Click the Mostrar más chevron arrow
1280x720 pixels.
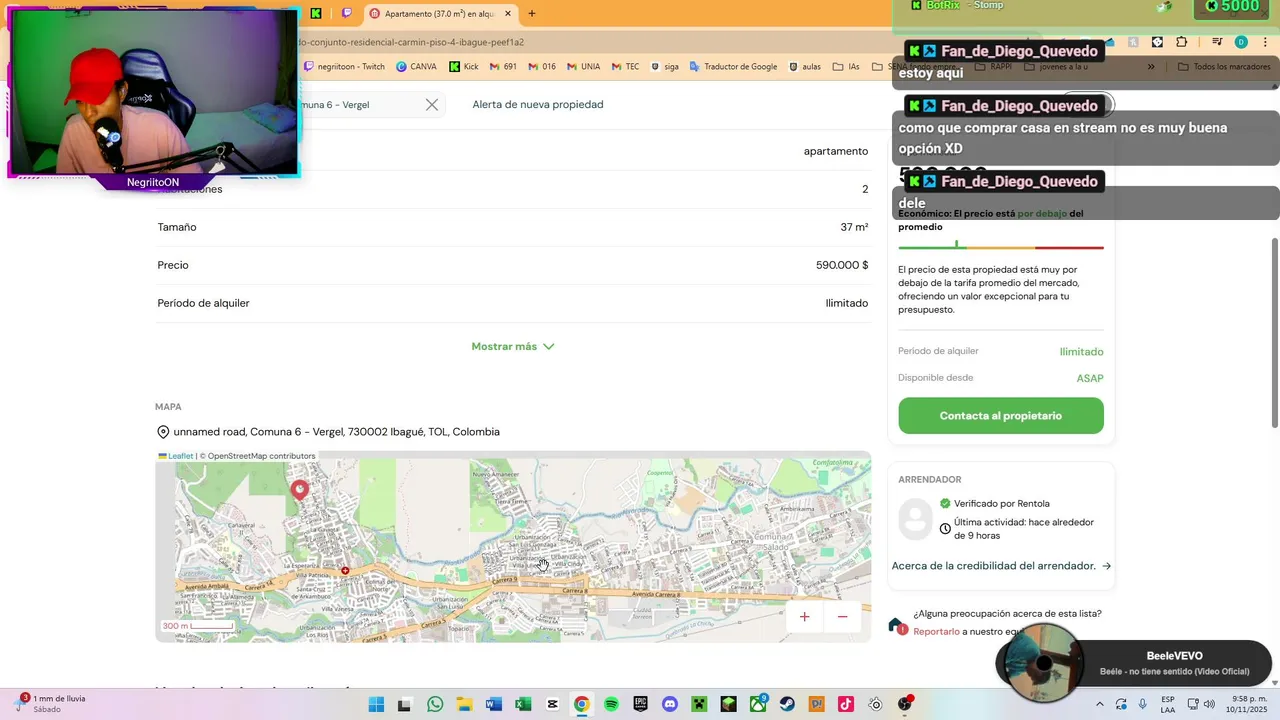[548, 347]
